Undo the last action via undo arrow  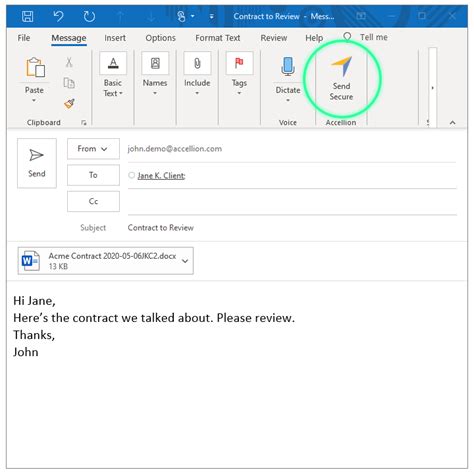[x=58, y=16]
